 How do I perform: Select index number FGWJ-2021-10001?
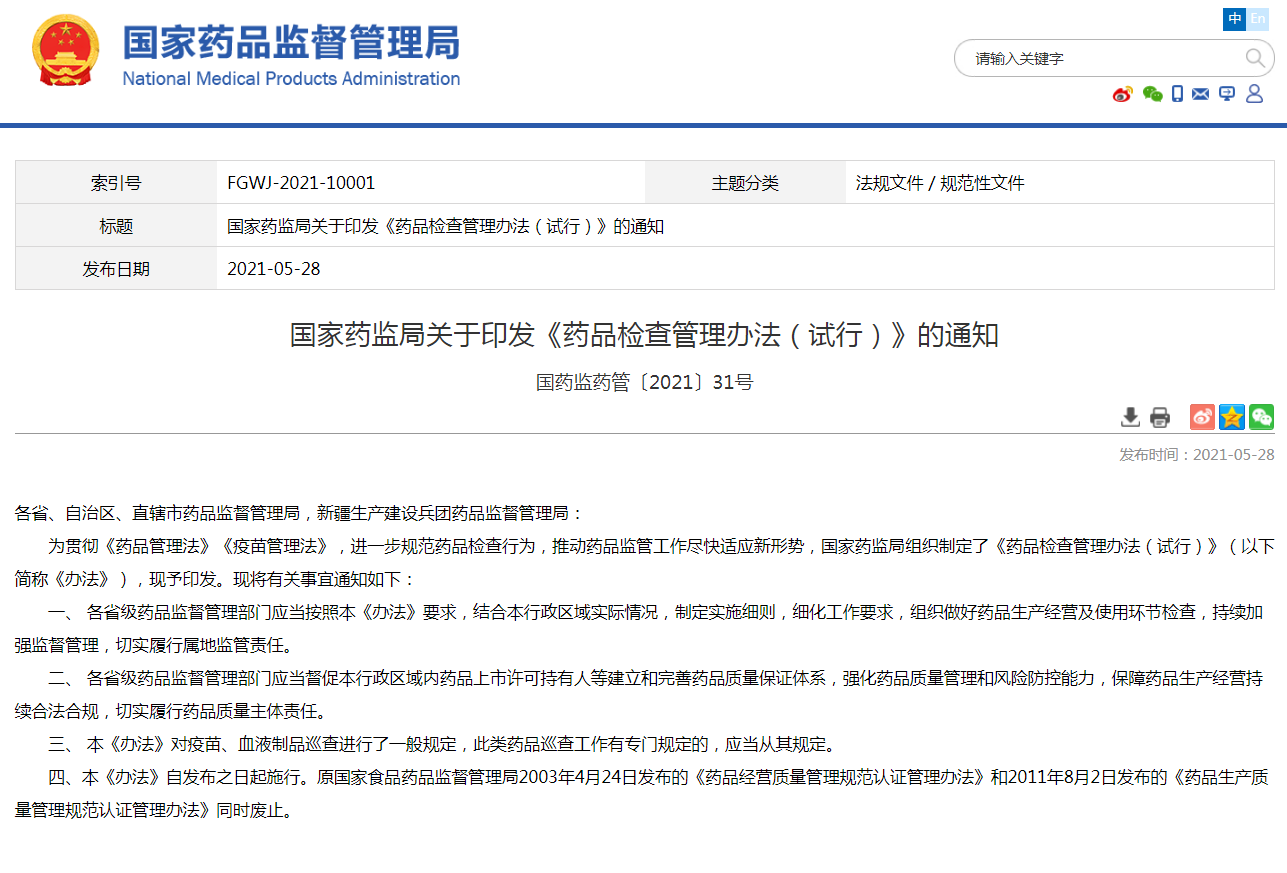[x=301, y=183]
